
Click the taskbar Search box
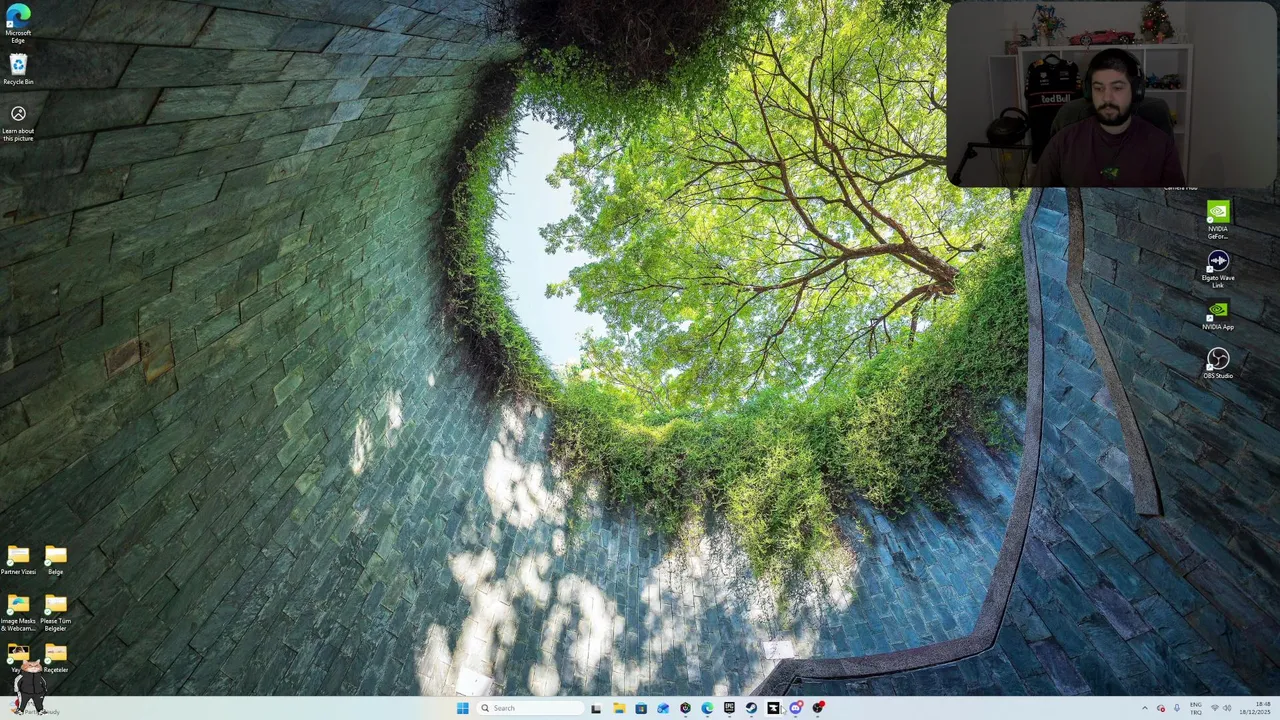pos(530,708)
